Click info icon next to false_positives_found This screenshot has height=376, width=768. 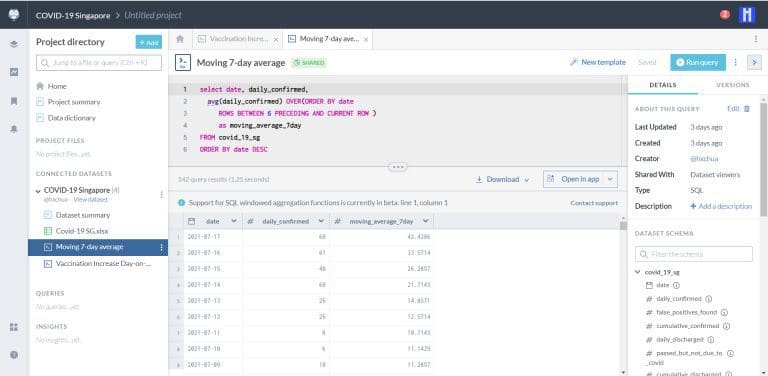(x=724, y=312)
